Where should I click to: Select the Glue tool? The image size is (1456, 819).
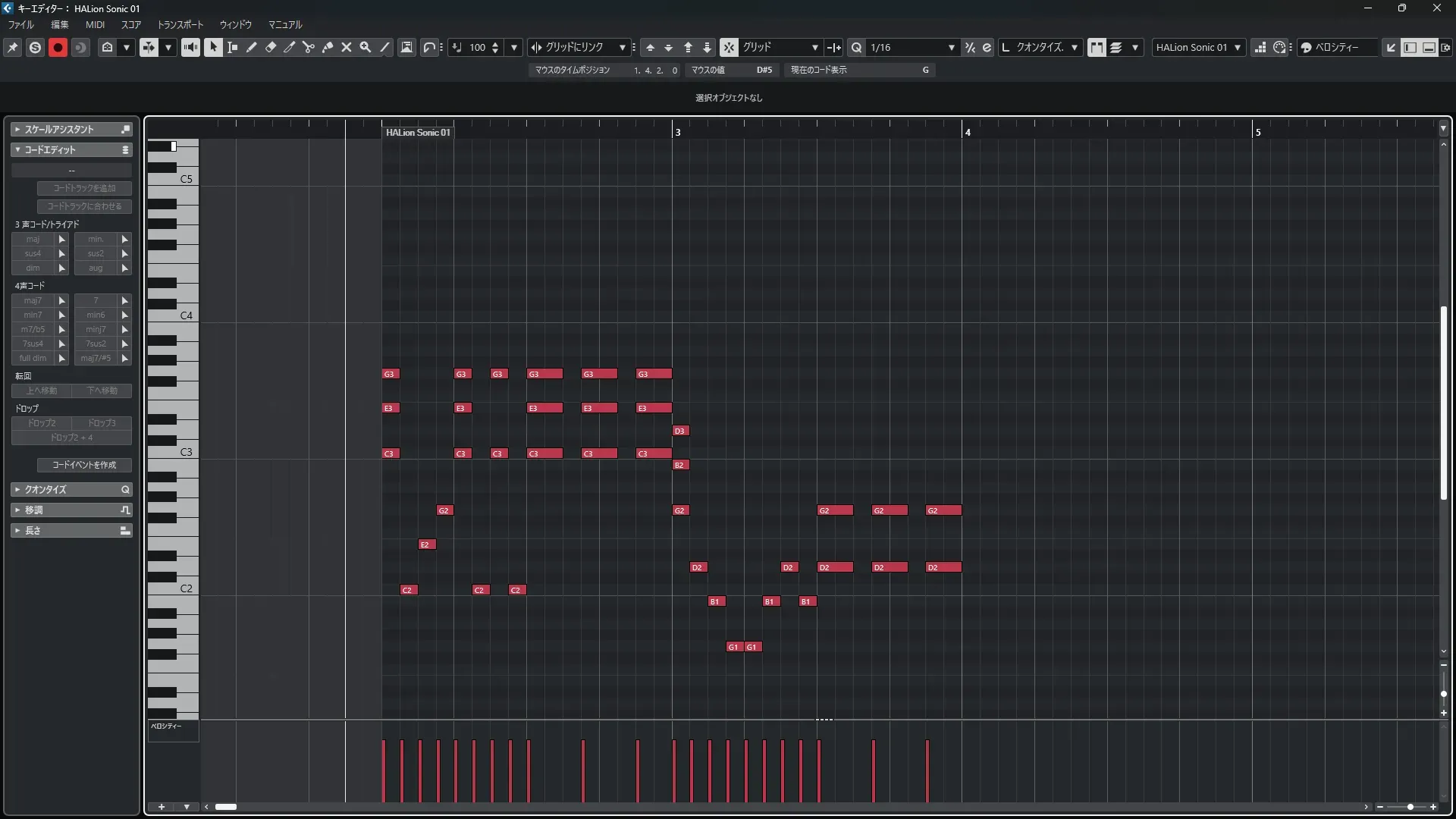click(328, 47)
